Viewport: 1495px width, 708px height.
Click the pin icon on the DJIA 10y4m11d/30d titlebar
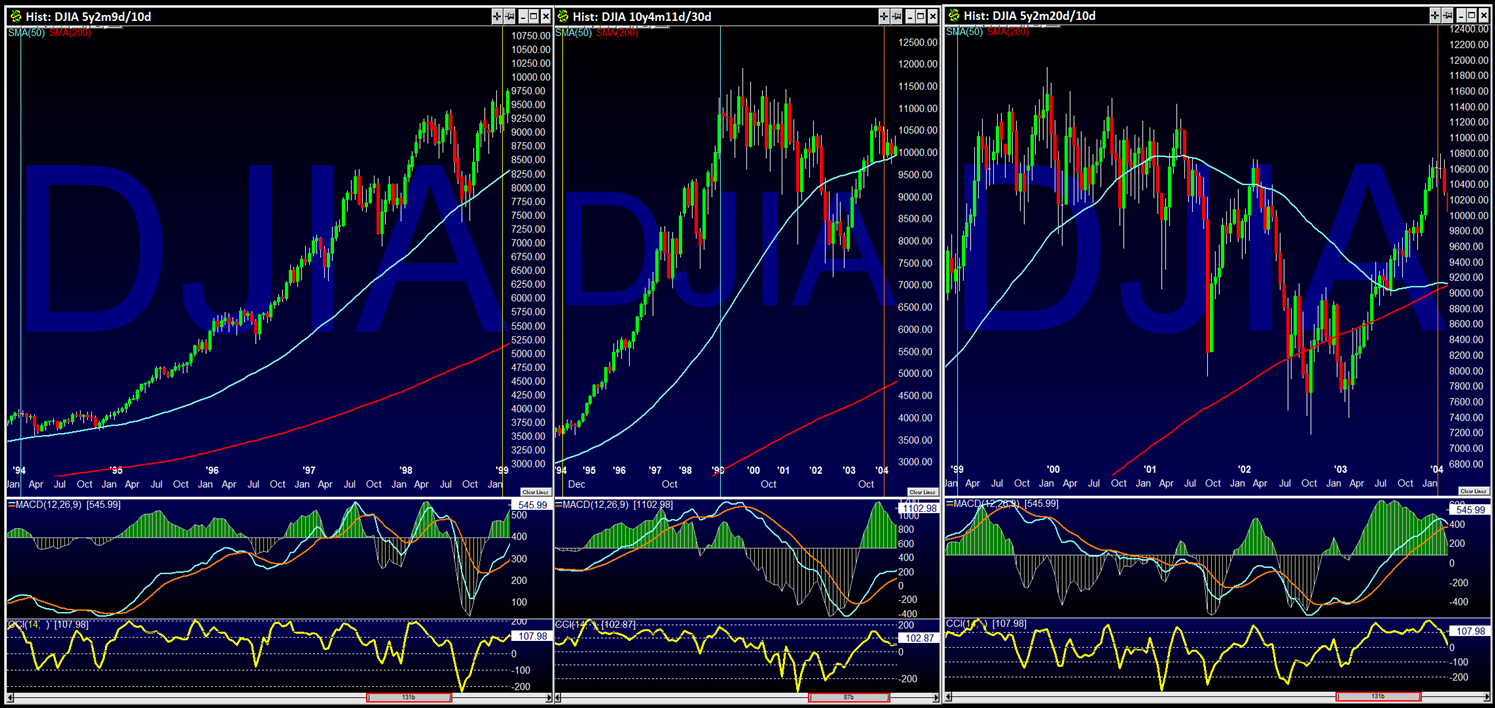(x=896, y=15)
